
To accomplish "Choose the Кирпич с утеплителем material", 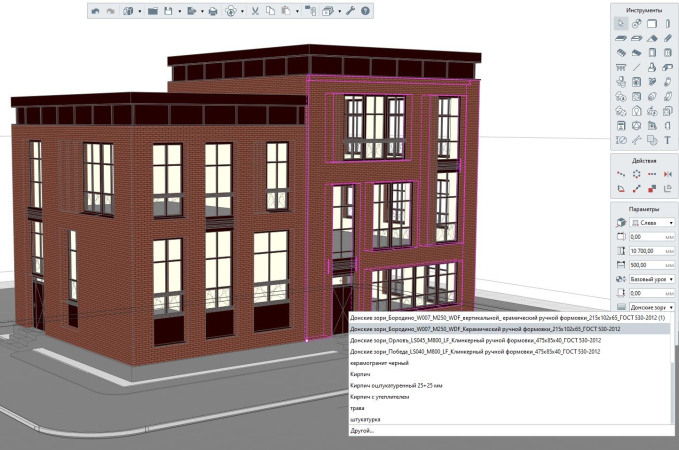I will tap(381, 397).
